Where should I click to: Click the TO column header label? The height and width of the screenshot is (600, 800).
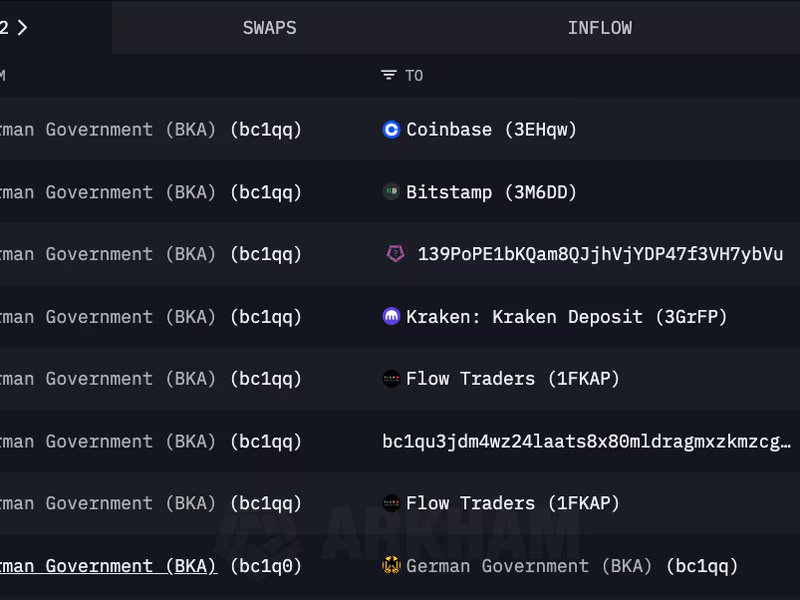tap(414, 76)
